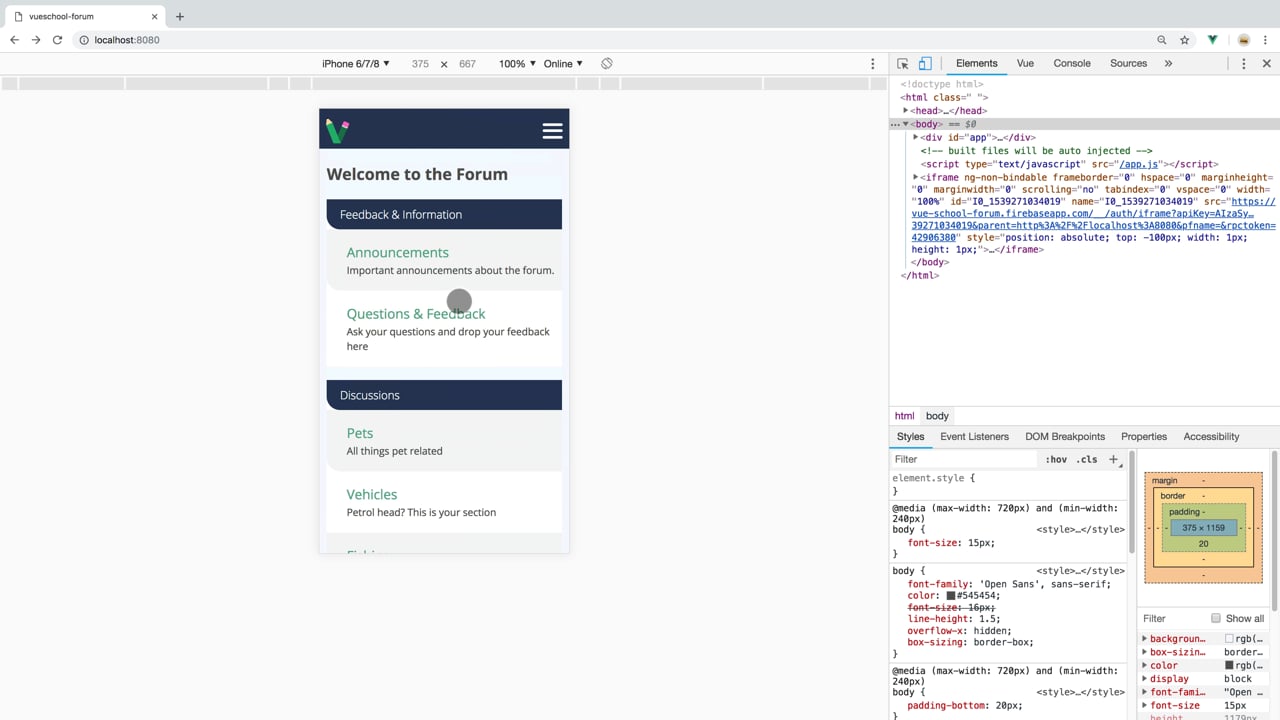Expand the computed font-size property
This screenshot has height=720, width=1280.
1145,705
